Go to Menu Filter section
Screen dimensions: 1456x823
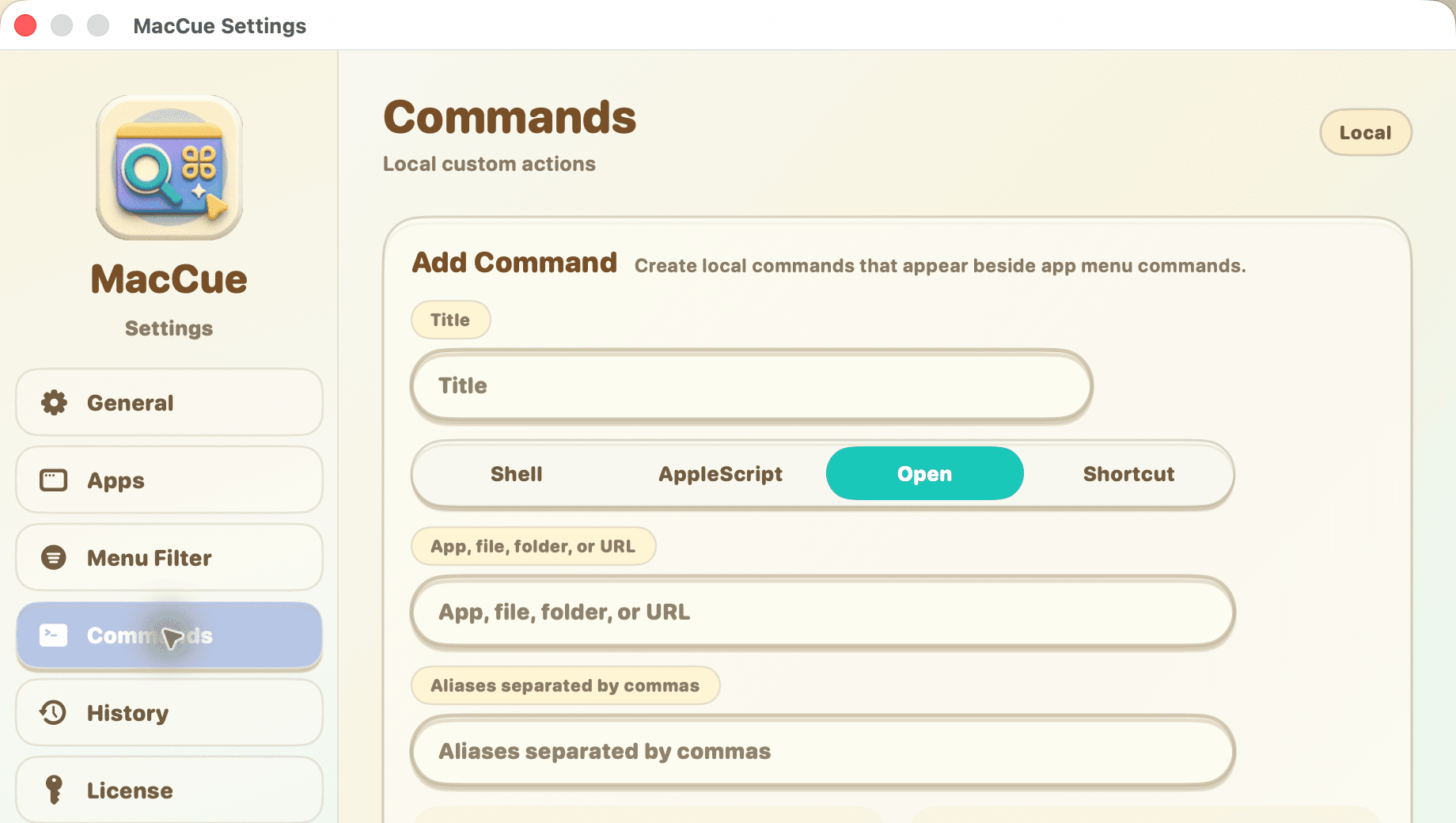[169, 557]
